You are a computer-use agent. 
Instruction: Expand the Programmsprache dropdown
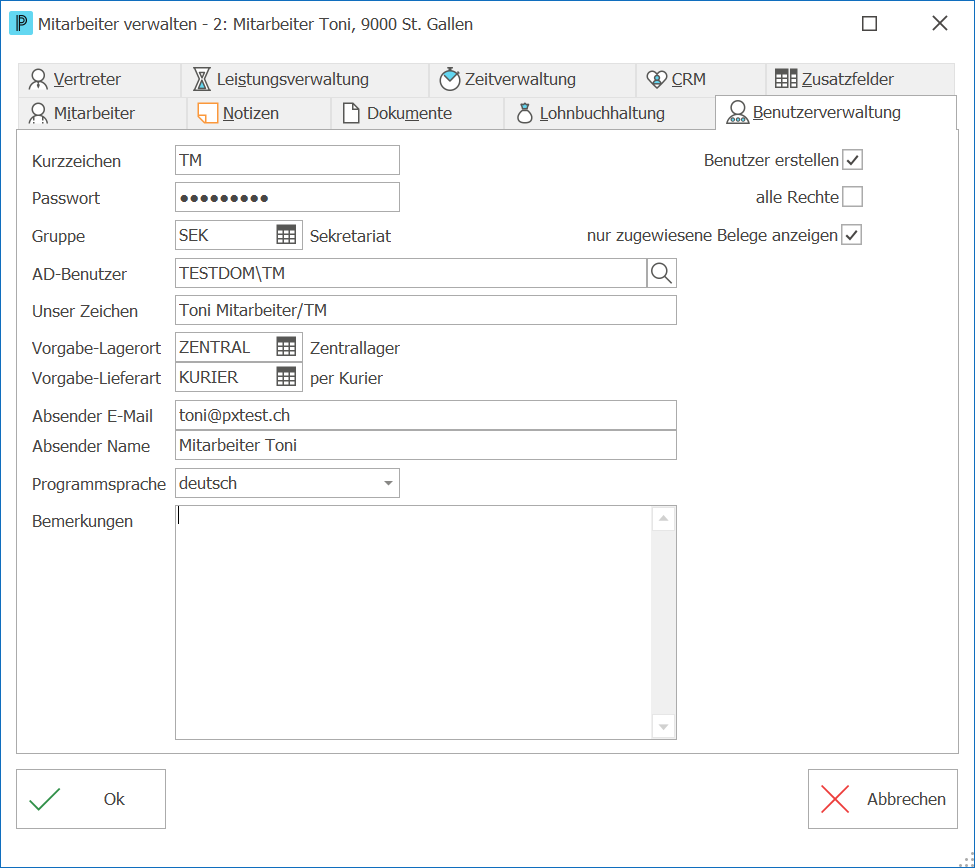388,483
